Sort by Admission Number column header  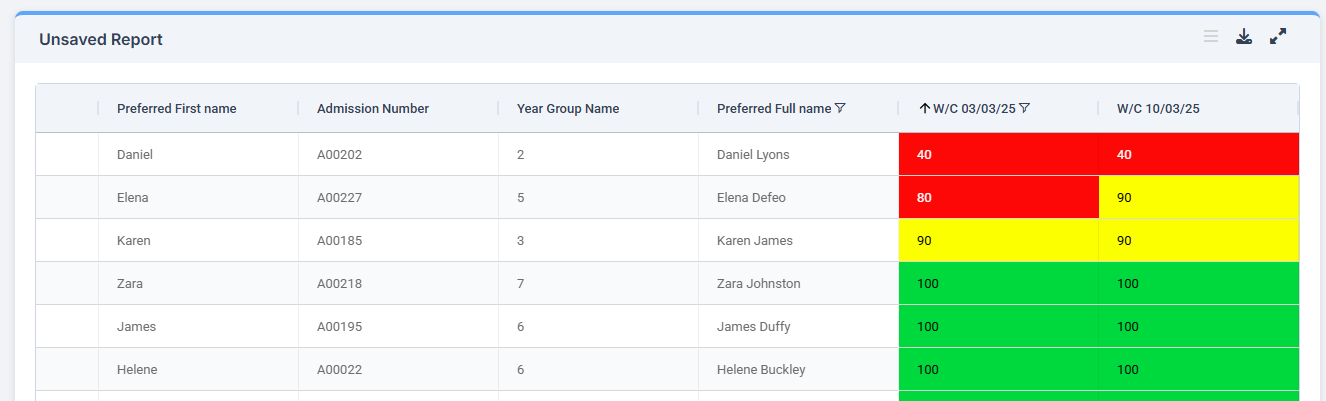point(372,108)
